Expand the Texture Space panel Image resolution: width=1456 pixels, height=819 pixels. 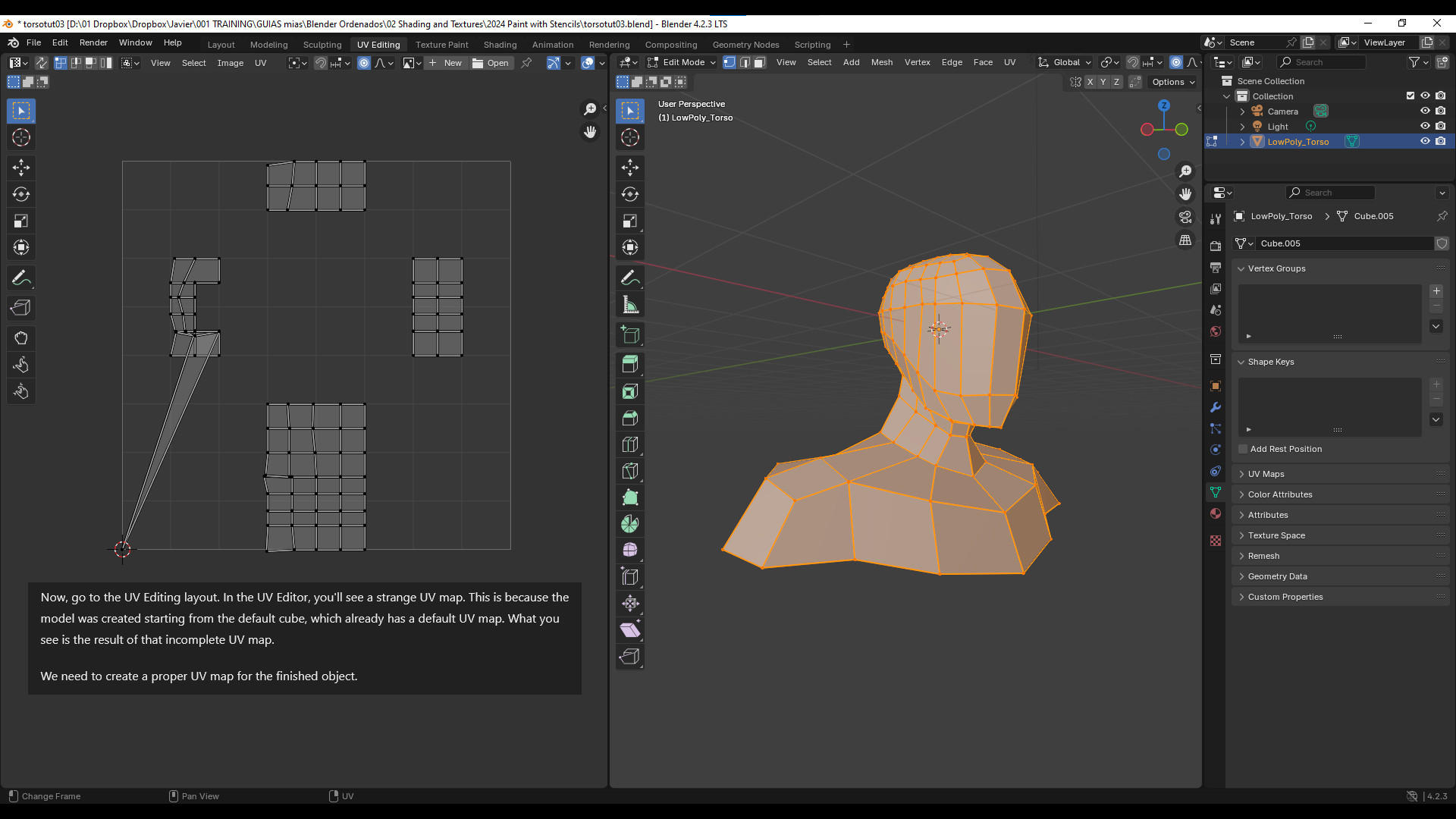[1340, 535]
